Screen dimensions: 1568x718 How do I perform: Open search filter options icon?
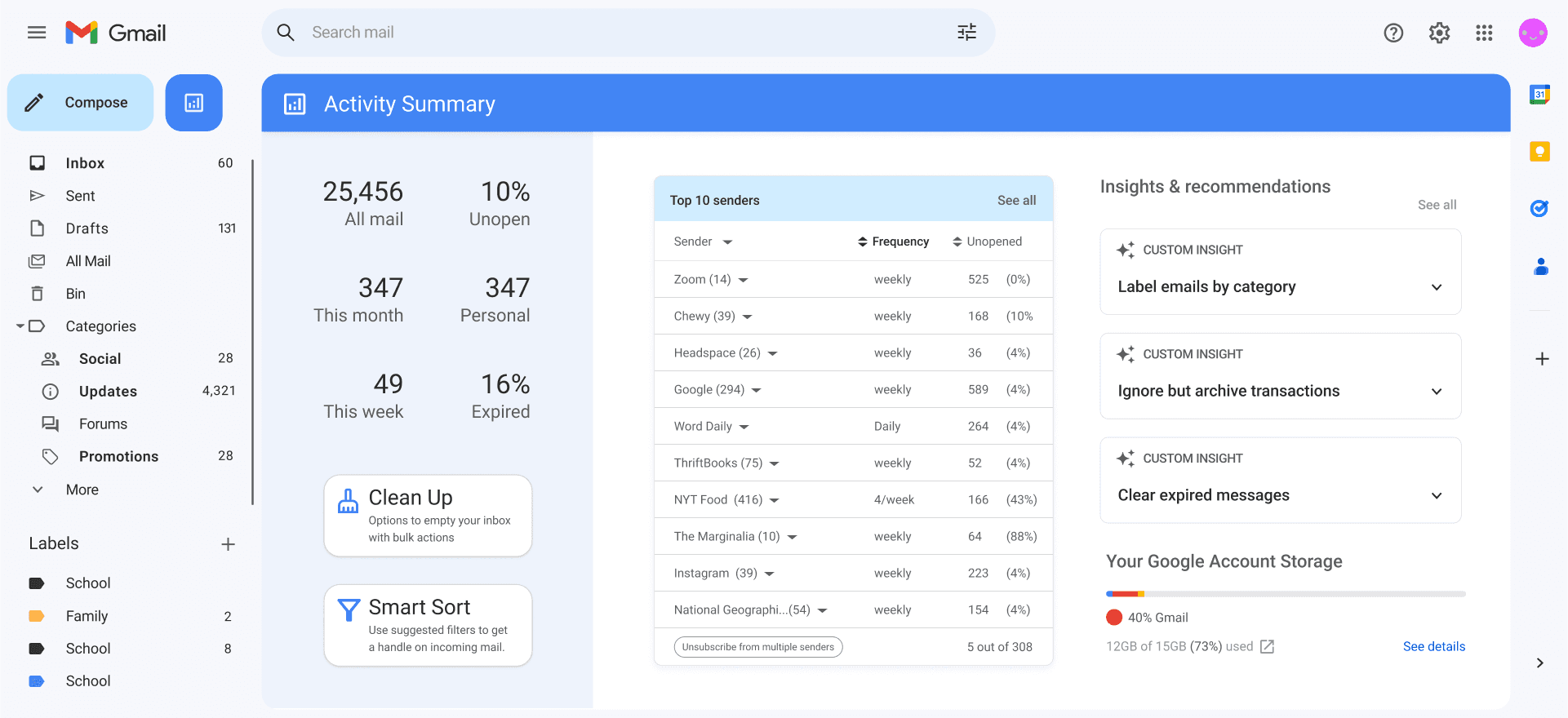(x=966, y=33)
